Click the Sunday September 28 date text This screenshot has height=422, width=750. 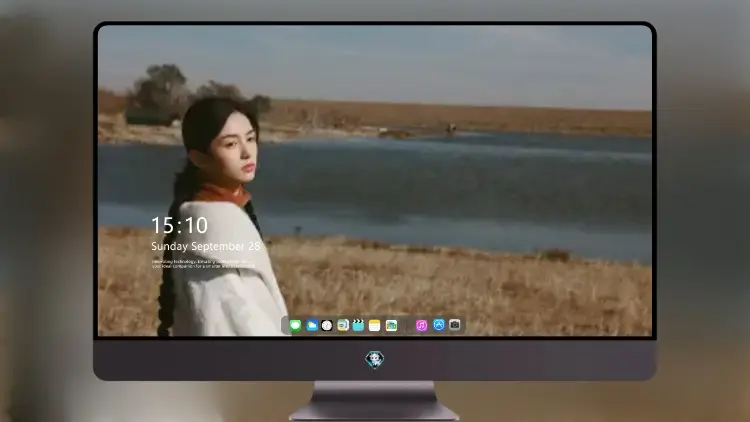tap(206, 246)
